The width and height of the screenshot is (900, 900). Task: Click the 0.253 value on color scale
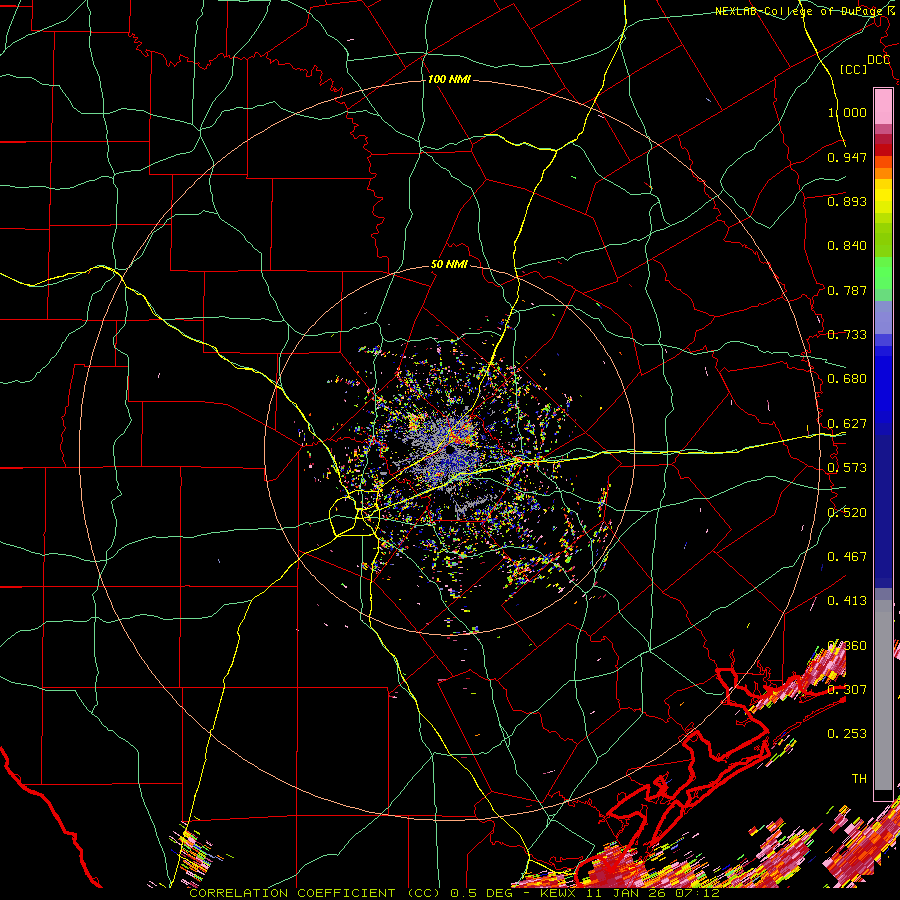pos(847,734)
